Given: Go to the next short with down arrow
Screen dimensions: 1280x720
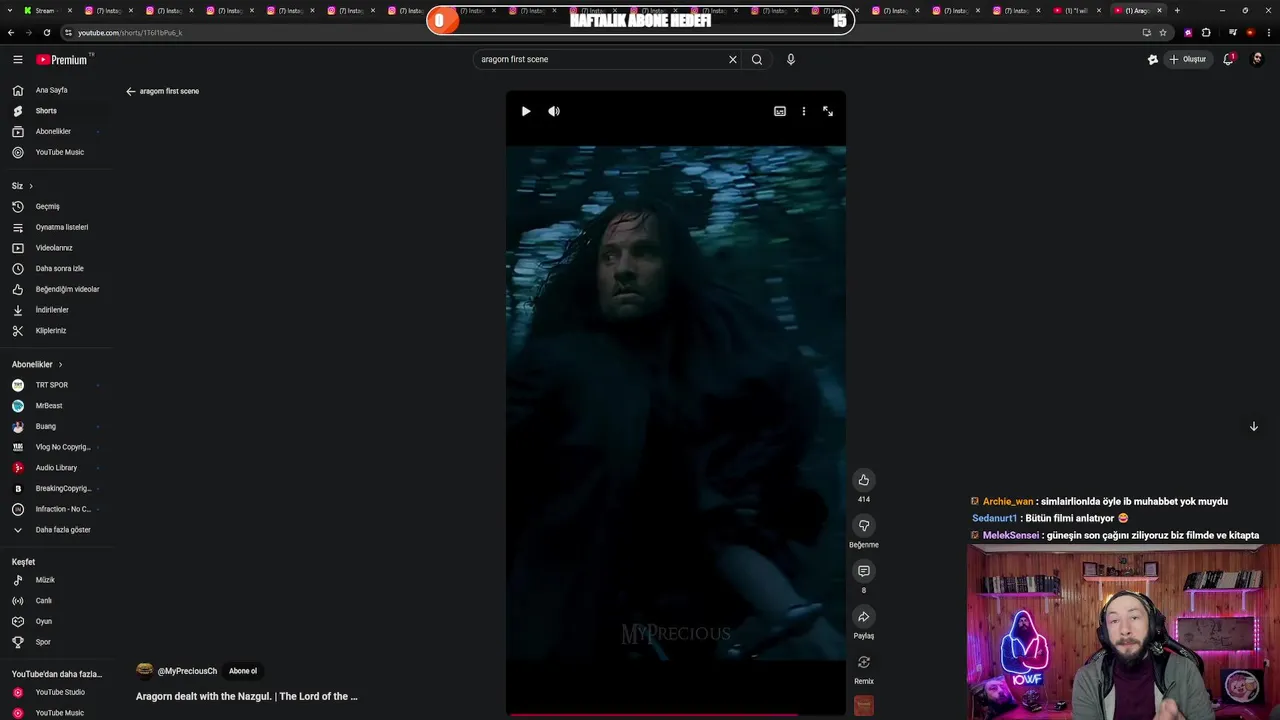Looking at the screenshot, I should pyautogui.click(x=1254, y=426).
